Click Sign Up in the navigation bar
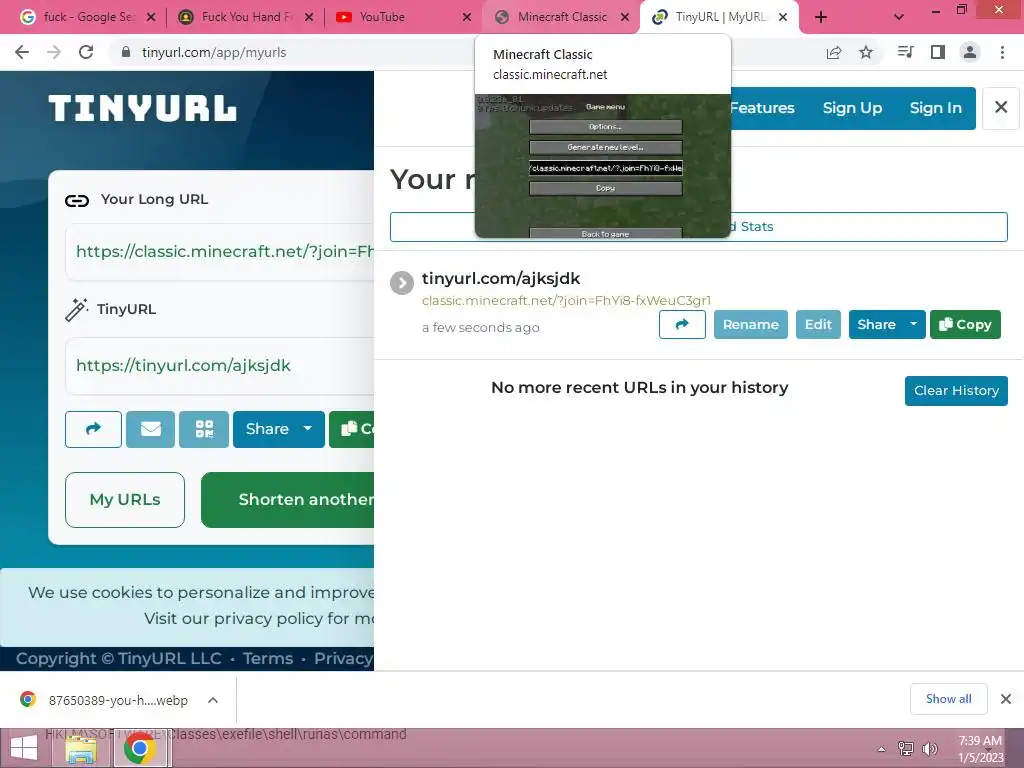The height and width of the screenshot is (768, 1024). pos(852,108)
